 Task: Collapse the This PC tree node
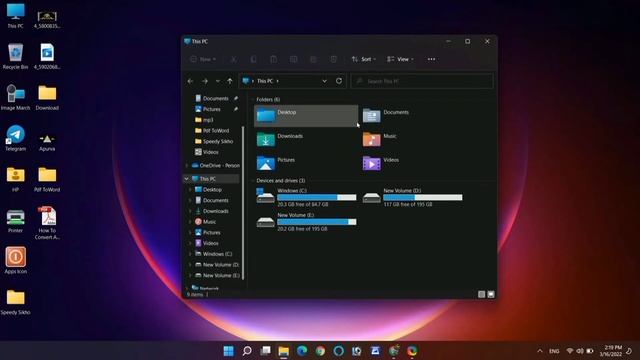click(x=187, y=179)
